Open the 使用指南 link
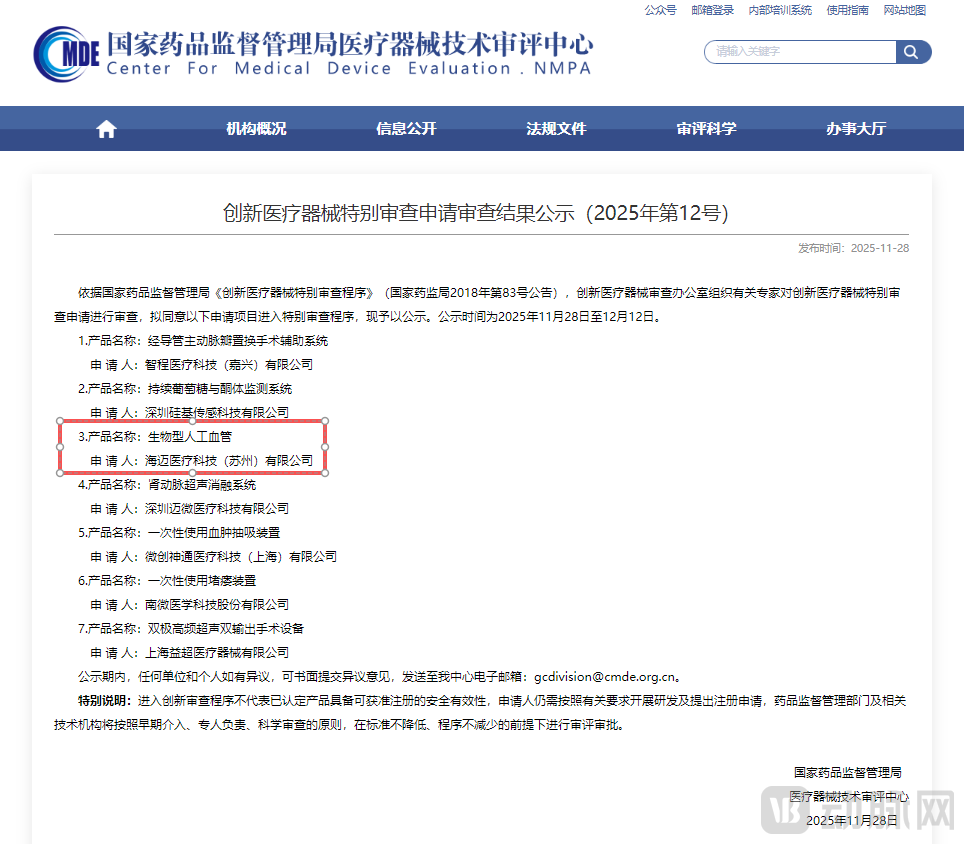Image resolution: width=964 pixels, height=844 pixels. tap(847, 10)
